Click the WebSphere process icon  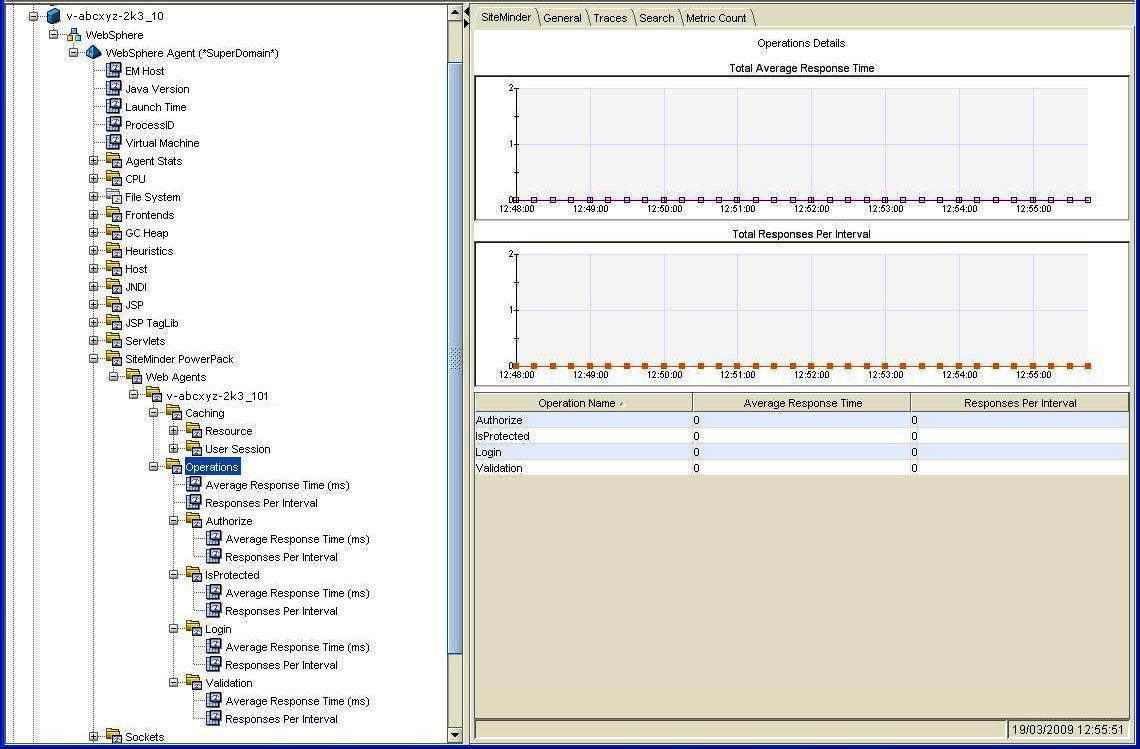coord(74,35)
